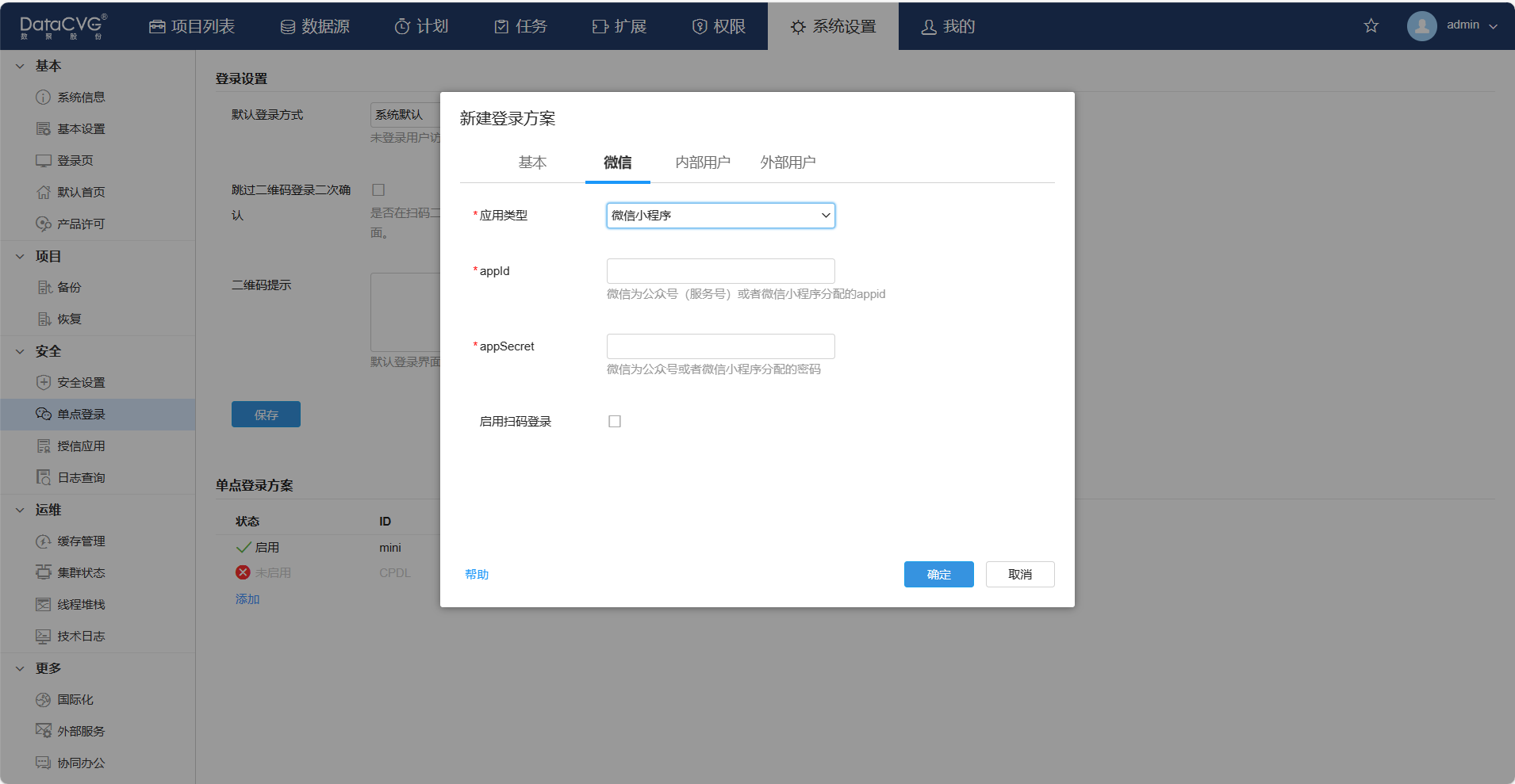Click the Internationalization (国际化) globe icon
The height and width of the screenshot is (784, 1515).
[43, 699]
